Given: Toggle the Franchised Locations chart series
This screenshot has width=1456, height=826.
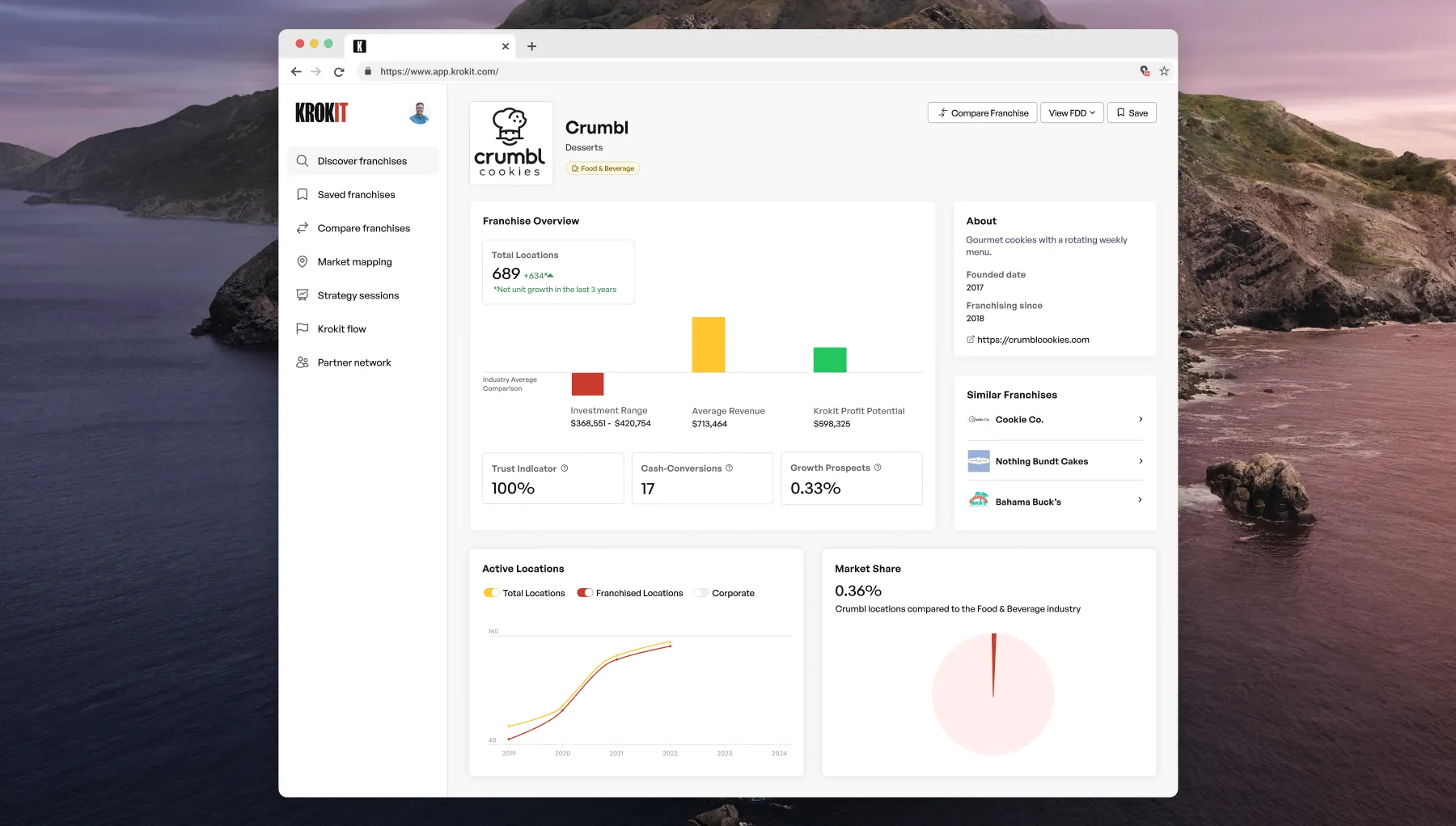Looking at the screenshot, I should (x=585, y=593).
